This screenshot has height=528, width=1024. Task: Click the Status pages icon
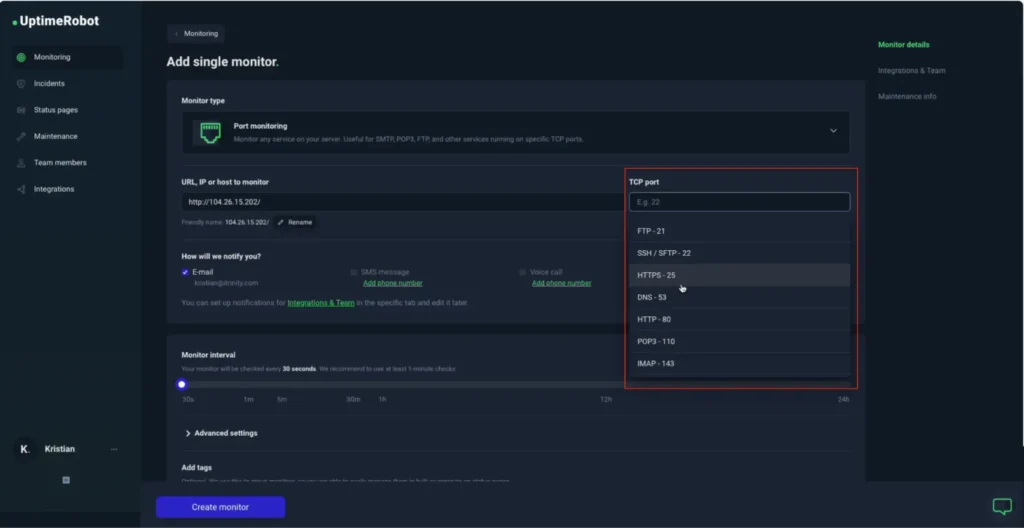pyautogui.click(x=21, y=110)
